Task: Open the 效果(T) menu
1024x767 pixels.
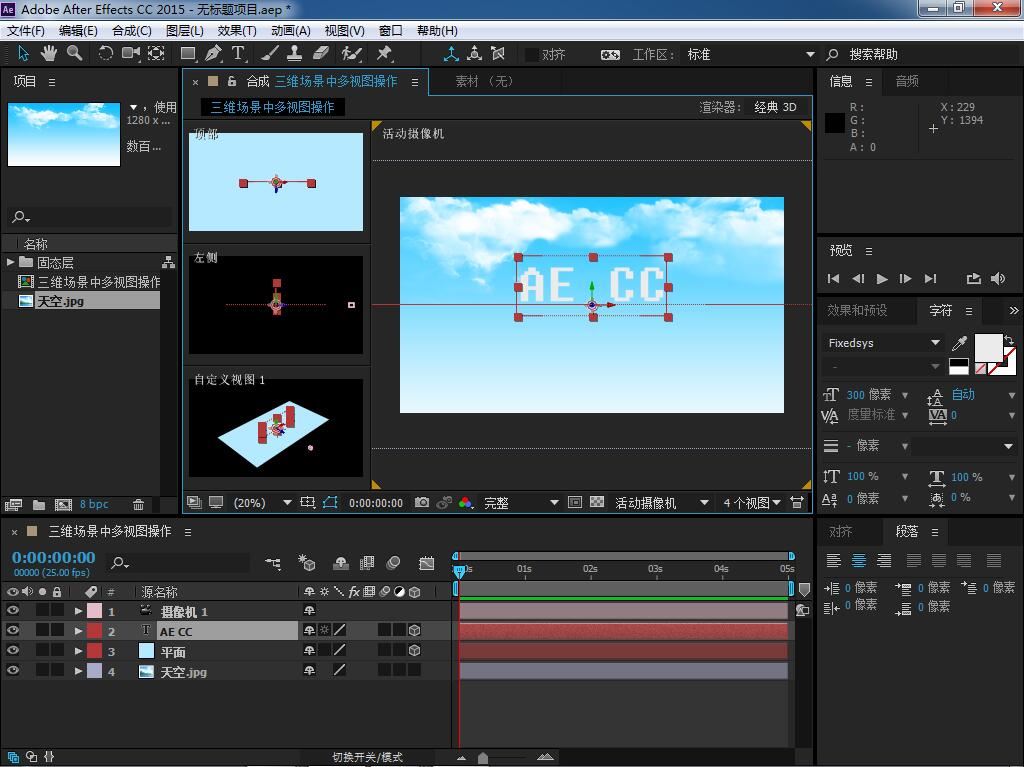Action: tap(236, 31)
